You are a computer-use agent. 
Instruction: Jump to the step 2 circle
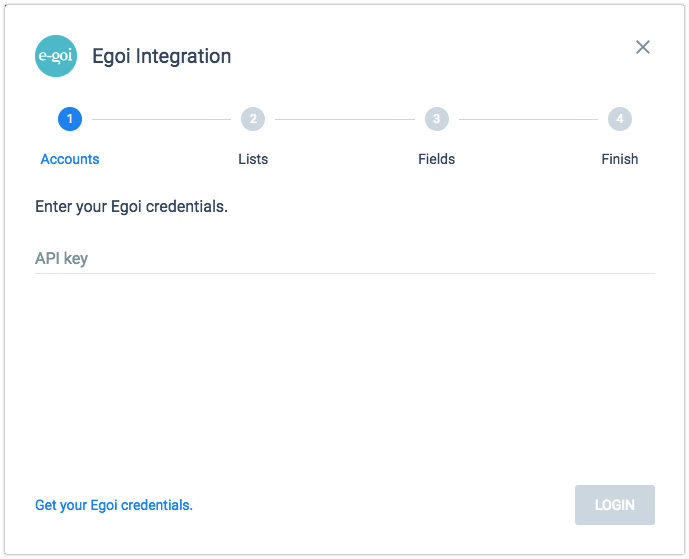pyautogui.click(x=253, y=119)
